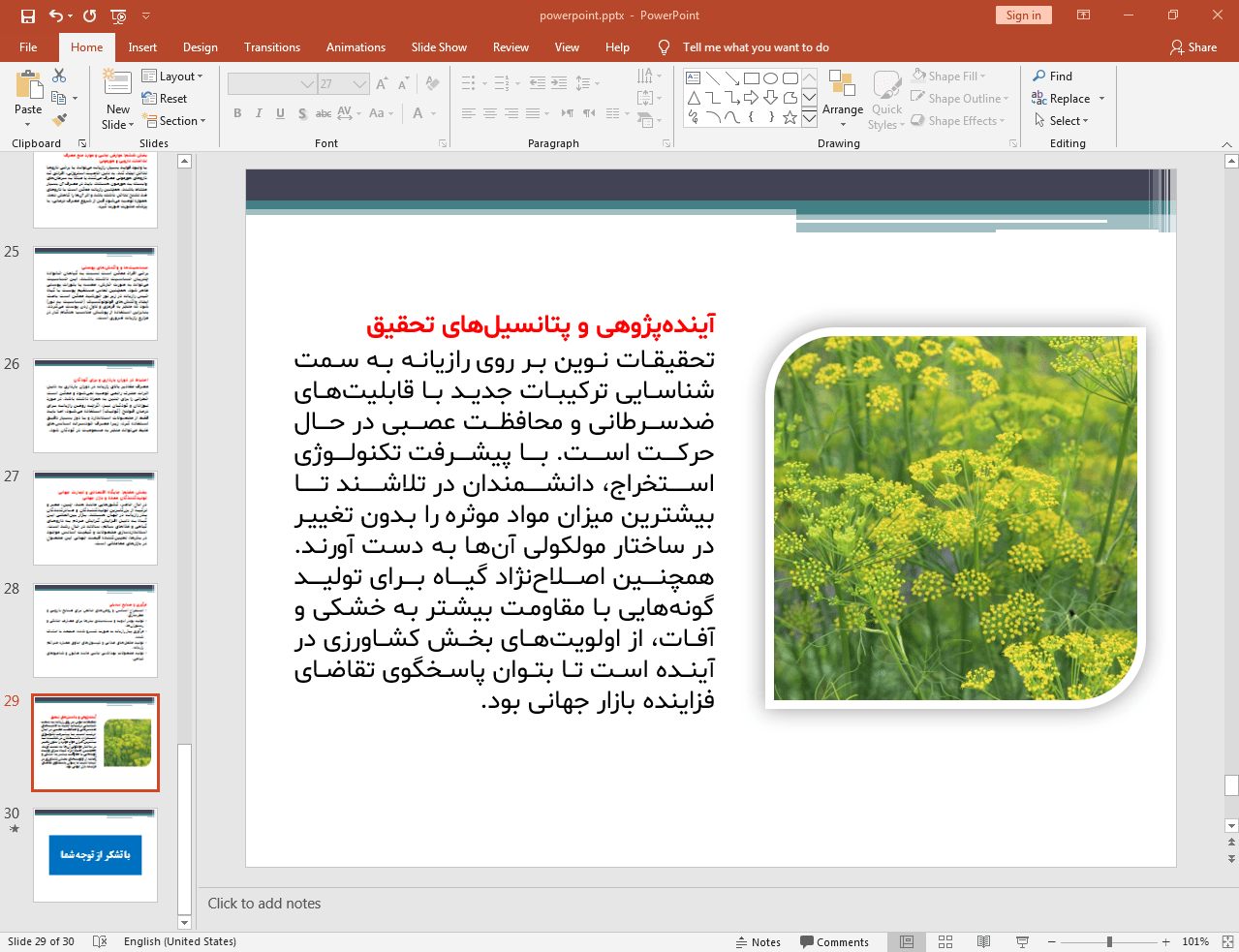Toggle Bold formatting
The height and width of the screenshot is (952, 1239).
[x=237, y=113]
